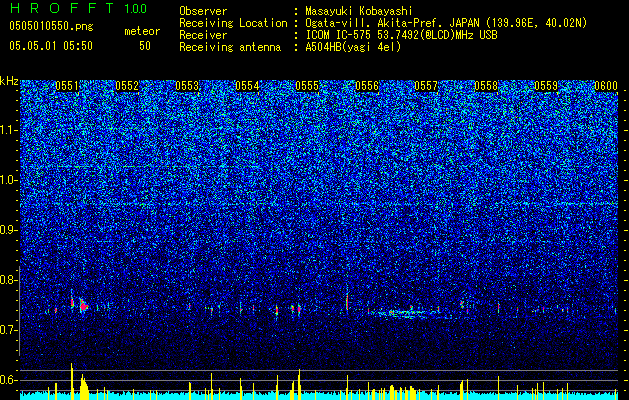Click the Receiving antenna field label
This screenshot has width=629, height=400.
[230, 47]
